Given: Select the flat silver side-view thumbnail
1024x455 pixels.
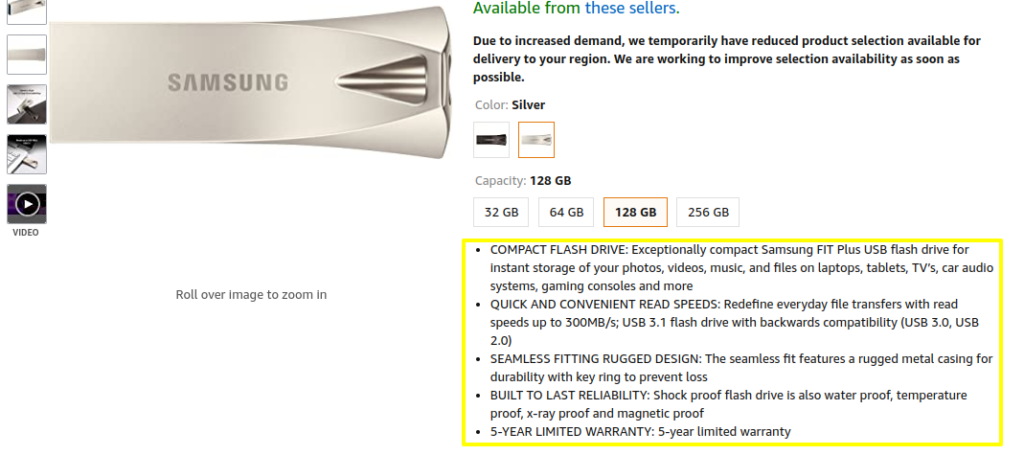Looking at the screenshot, I should point(27,54).
